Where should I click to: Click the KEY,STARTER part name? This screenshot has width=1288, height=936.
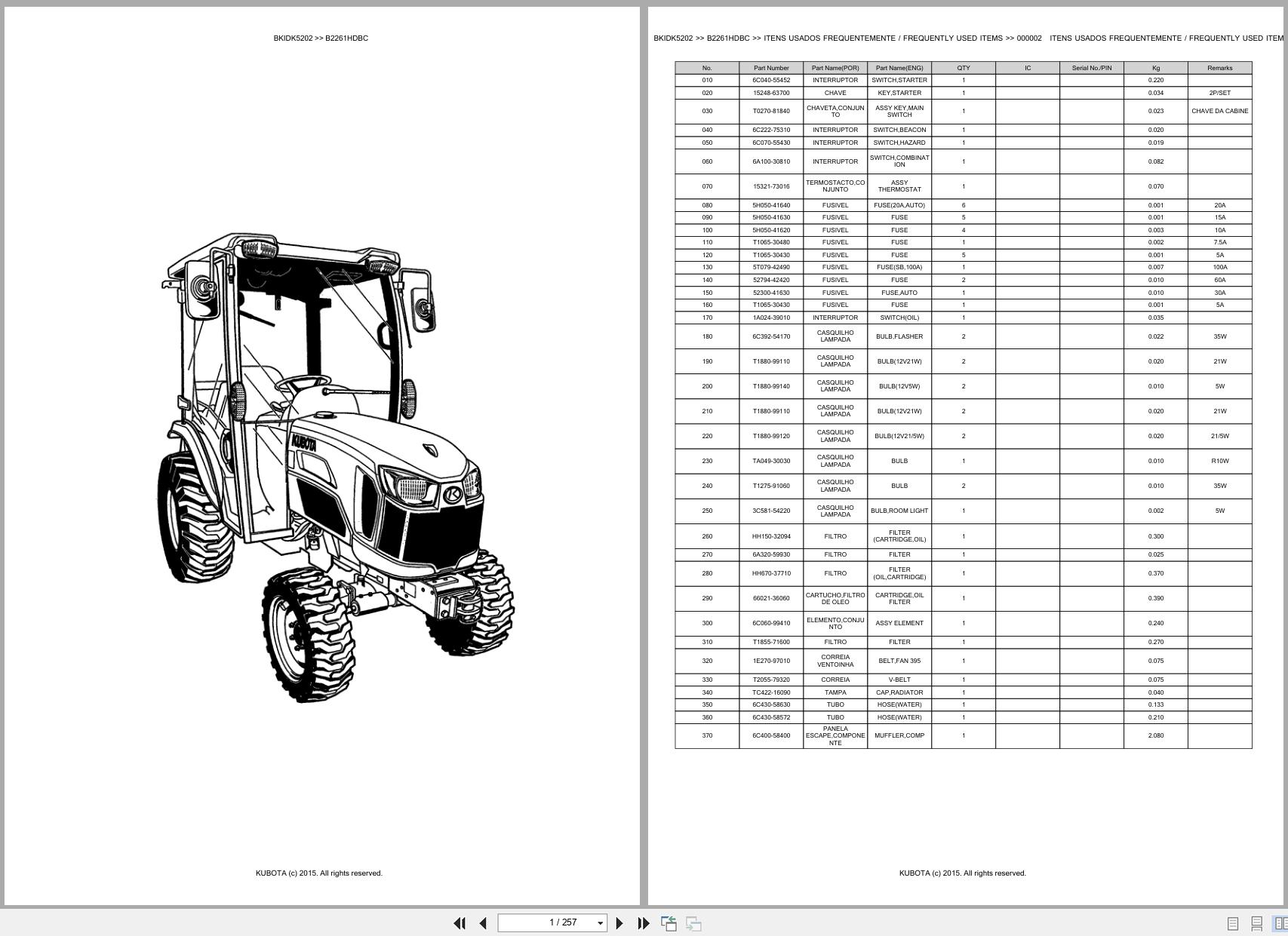pyautogui.click(x=899, y=93)
